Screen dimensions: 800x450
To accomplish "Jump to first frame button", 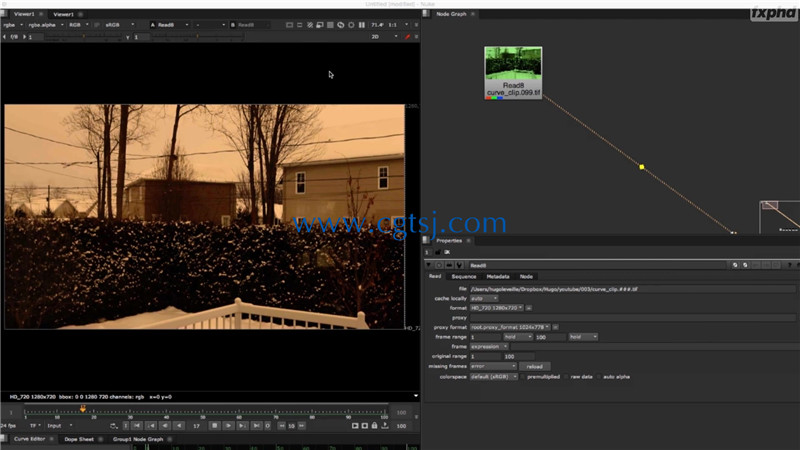I will [137, 426].
